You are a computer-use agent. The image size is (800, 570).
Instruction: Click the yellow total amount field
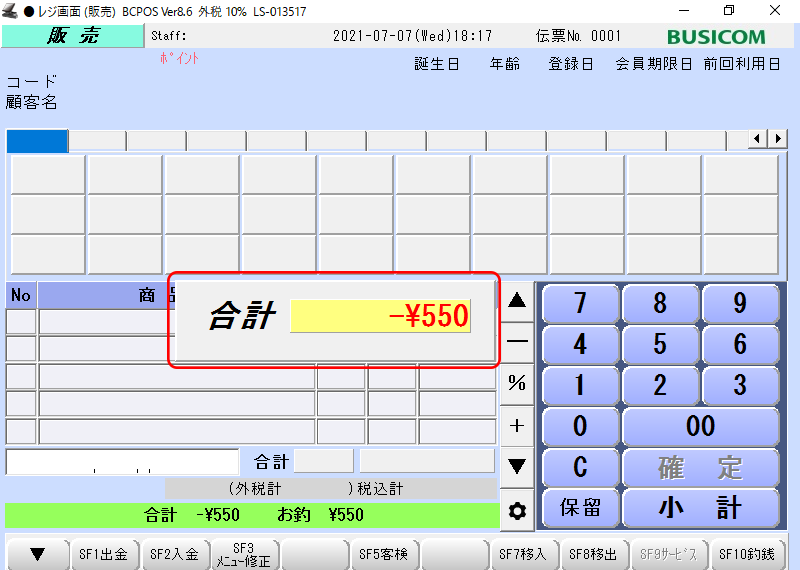pyautogui.click(x=382, y=316)
